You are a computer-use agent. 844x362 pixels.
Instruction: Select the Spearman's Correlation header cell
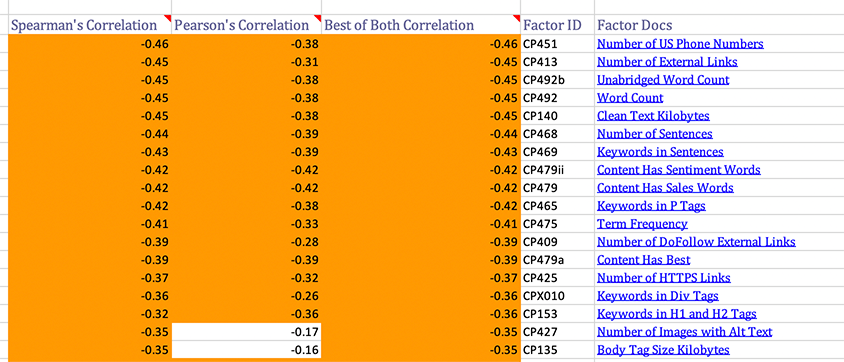[x=90, y=25]
